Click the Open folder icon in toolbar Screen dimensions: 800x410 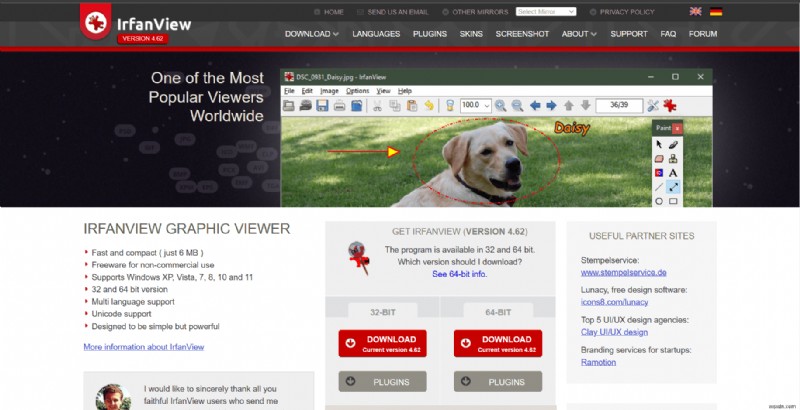point(289,106)
